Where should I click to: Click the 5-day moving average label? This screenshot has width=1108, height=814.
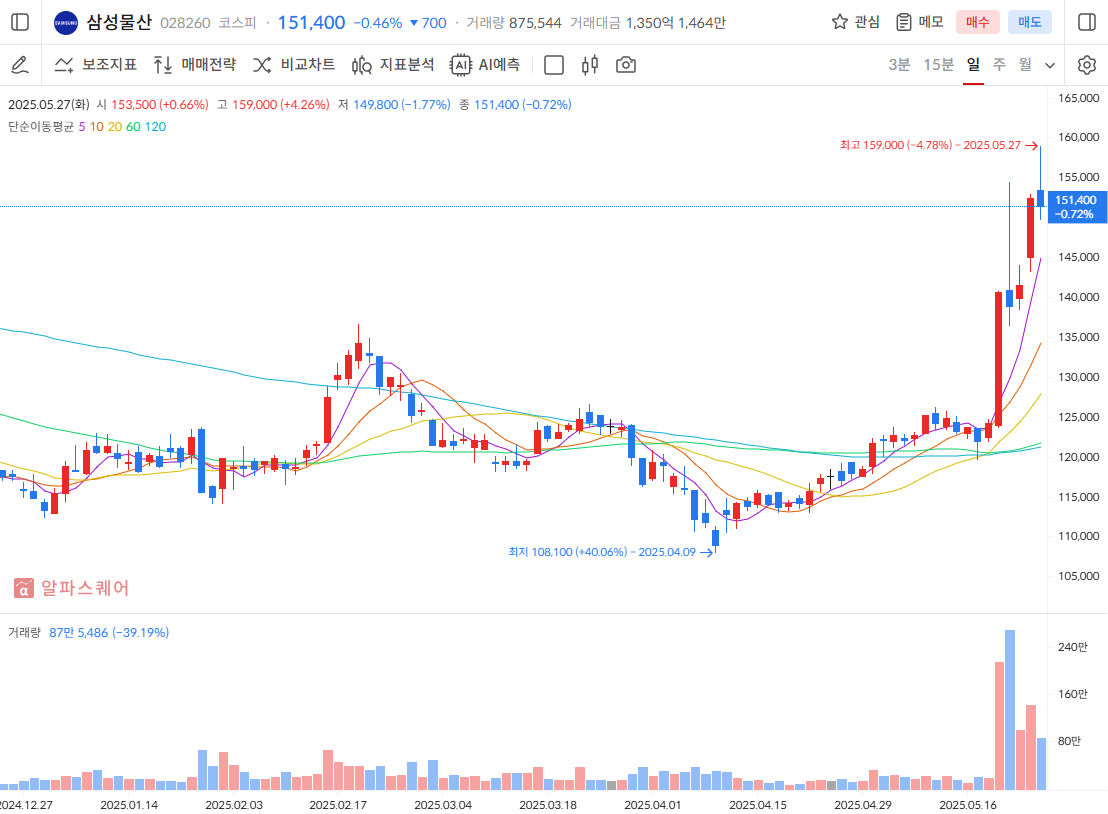coord(82,126)
